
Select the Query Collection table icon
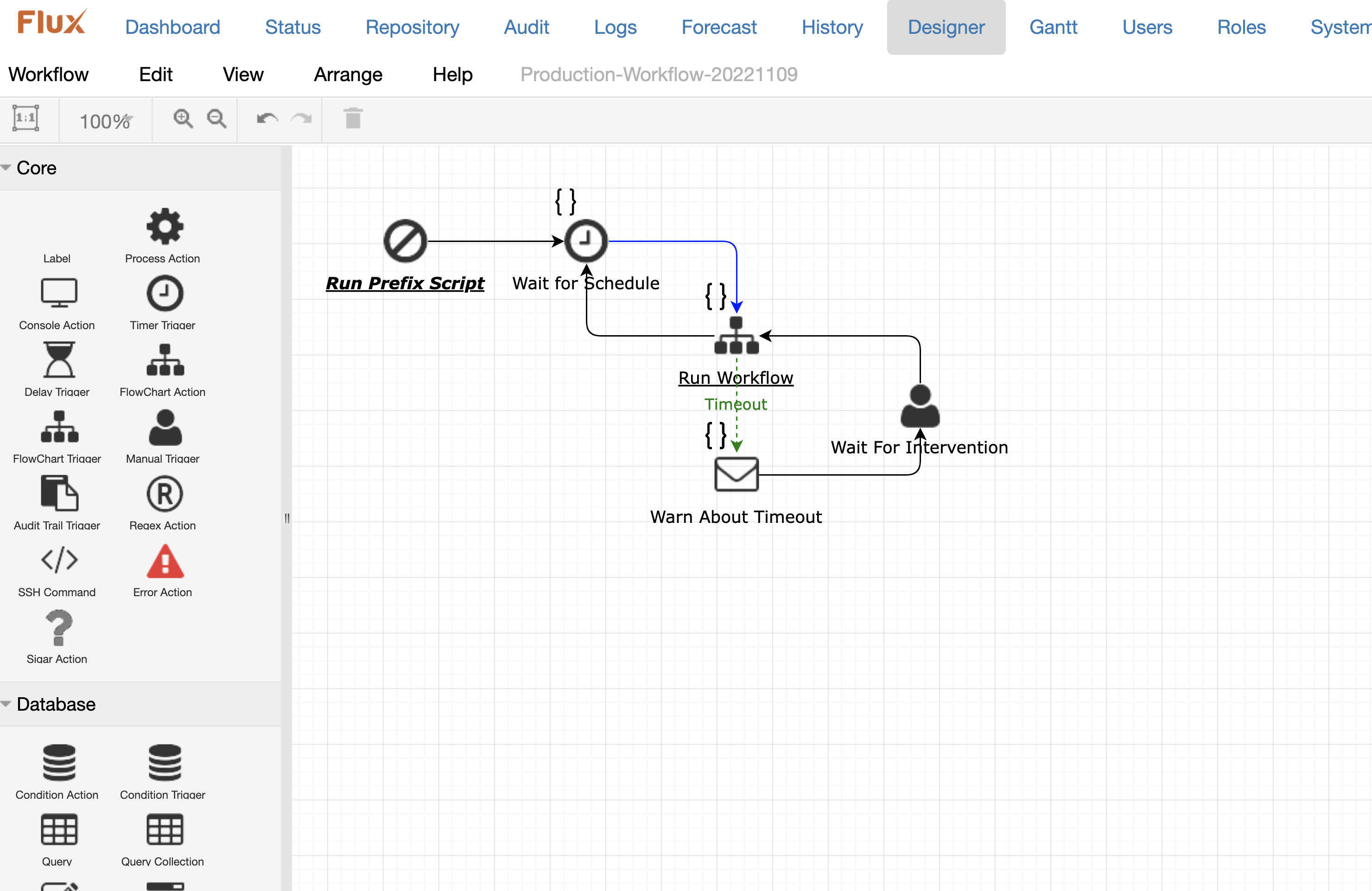point(165,829)
